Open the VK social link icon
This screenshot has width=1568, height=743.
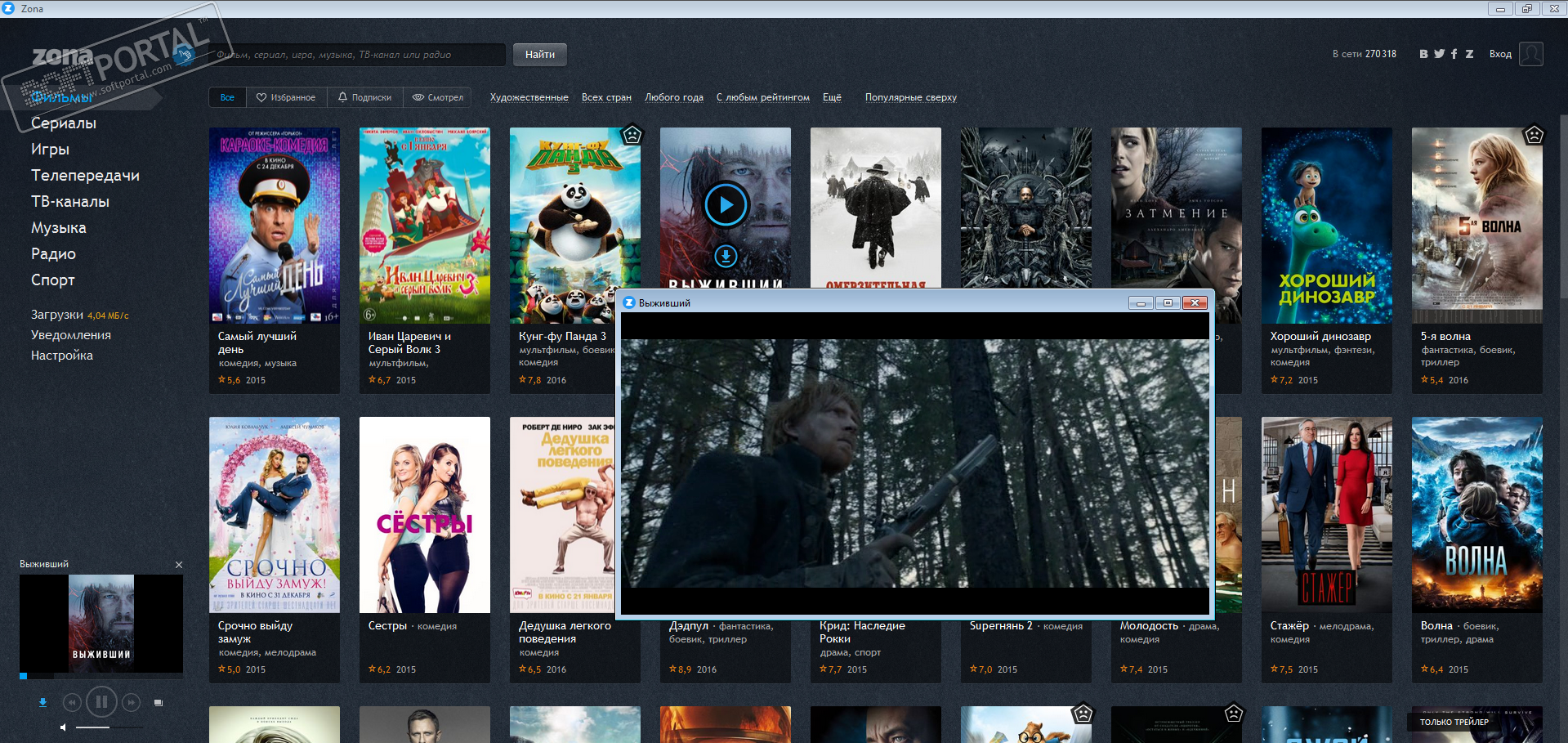pyautogui.click(x=1423, y=54)
